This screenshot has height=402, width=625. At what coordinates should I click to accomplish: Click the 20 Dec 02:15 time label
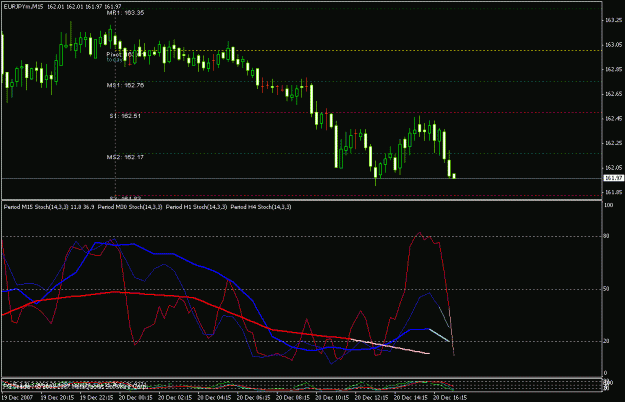point(175,398)
